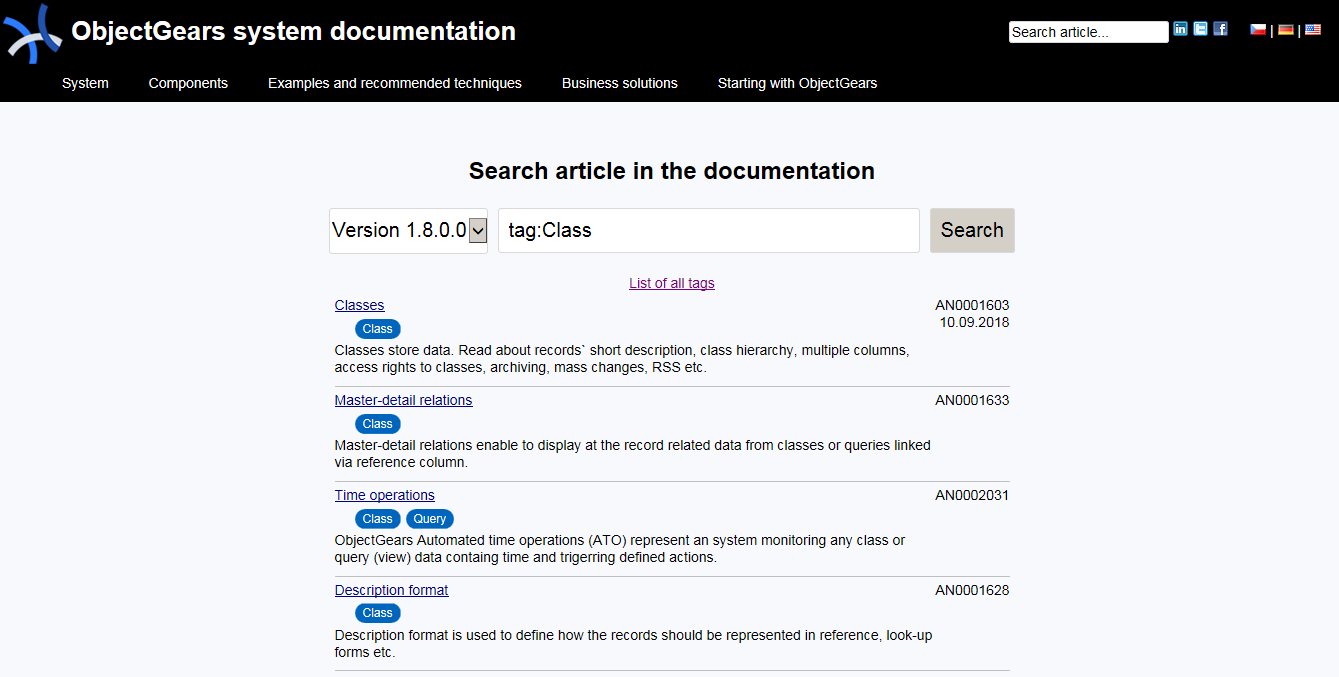Open the Twitter social icon

(1200, 29)
